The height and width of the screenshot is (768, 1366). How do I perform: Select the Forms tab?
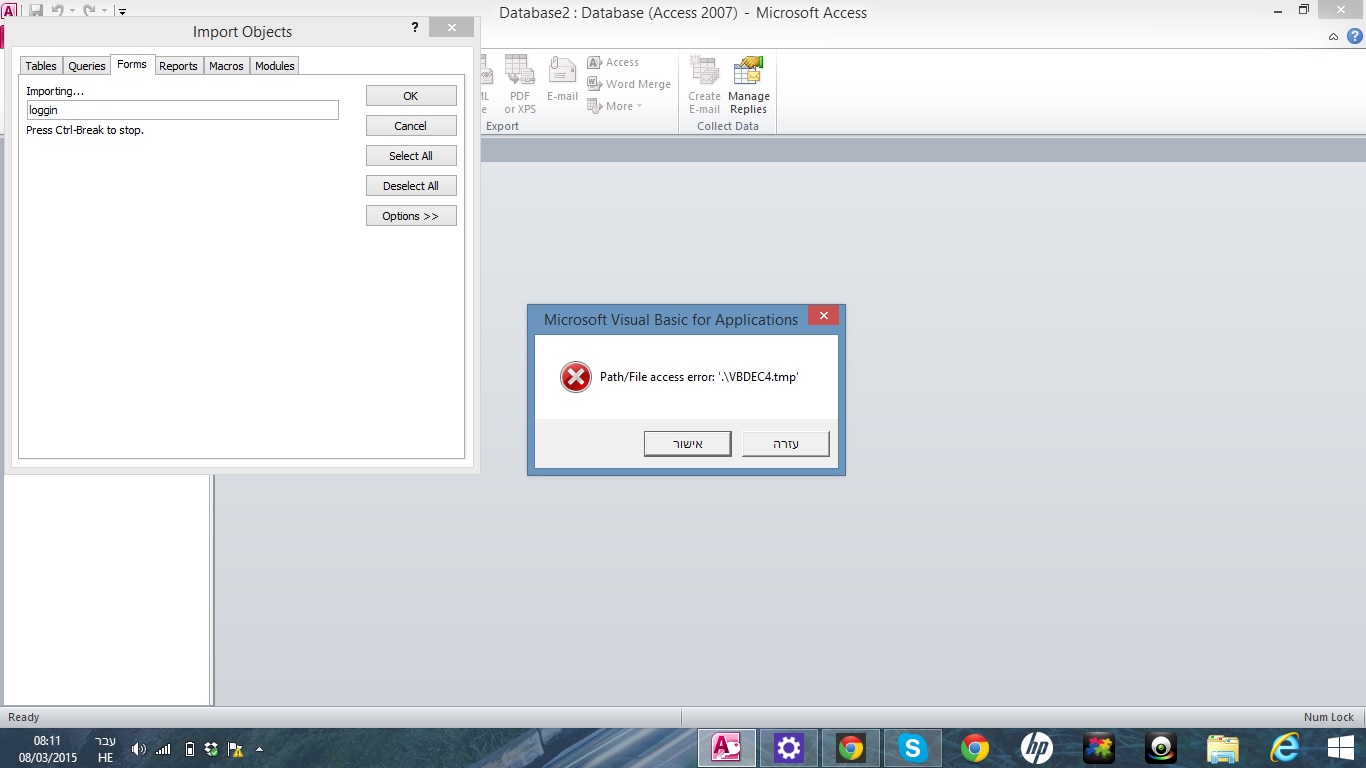tap(132, 64)
